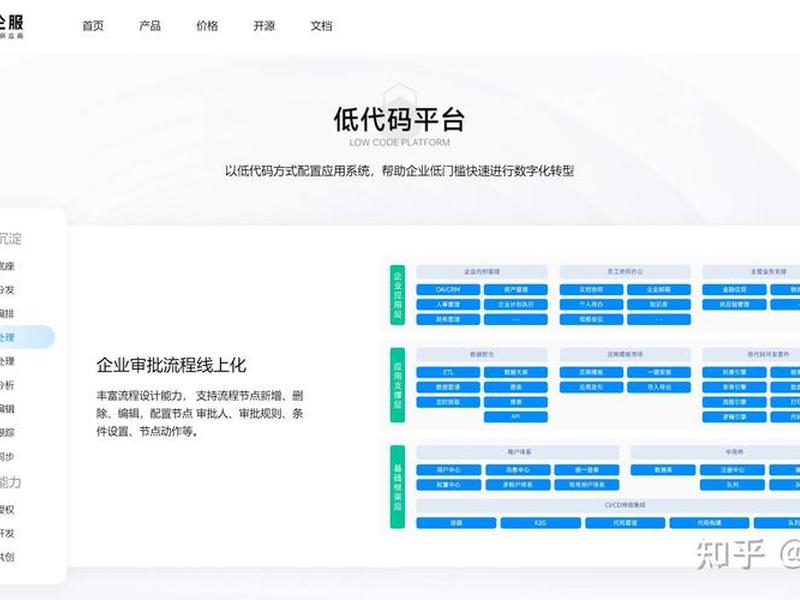The height and width of the screenshot is (600, 800).
Task: Select the sidebar item ending in 同步
Action: [7, 457]
